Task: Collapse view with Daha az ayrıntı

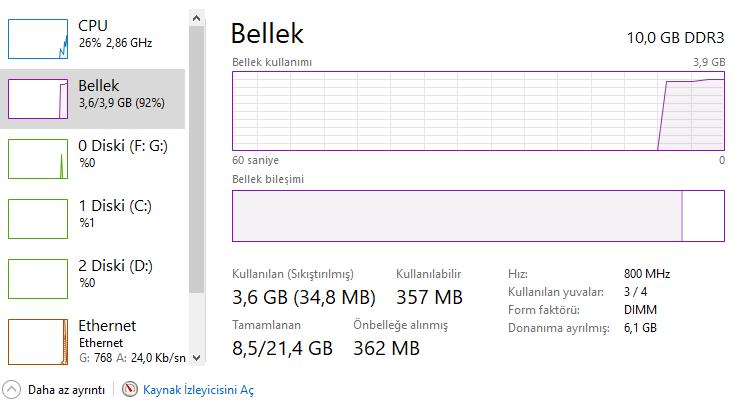Action: pos(66,390)
